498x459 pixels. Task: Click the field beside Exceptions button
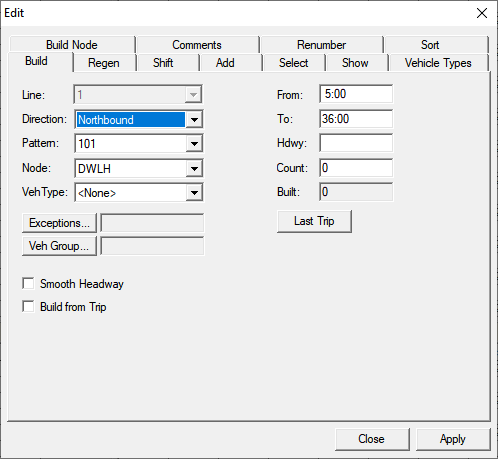152,223
